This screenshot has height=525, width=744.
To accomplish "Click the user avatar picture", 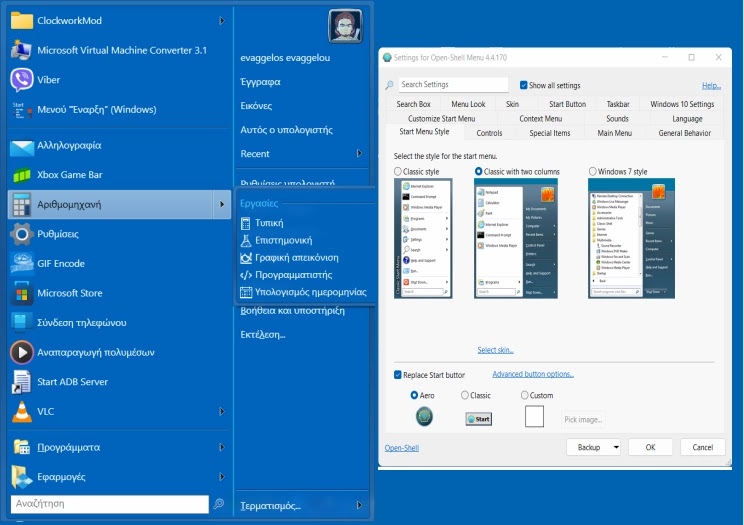I will tap(345, 26).
